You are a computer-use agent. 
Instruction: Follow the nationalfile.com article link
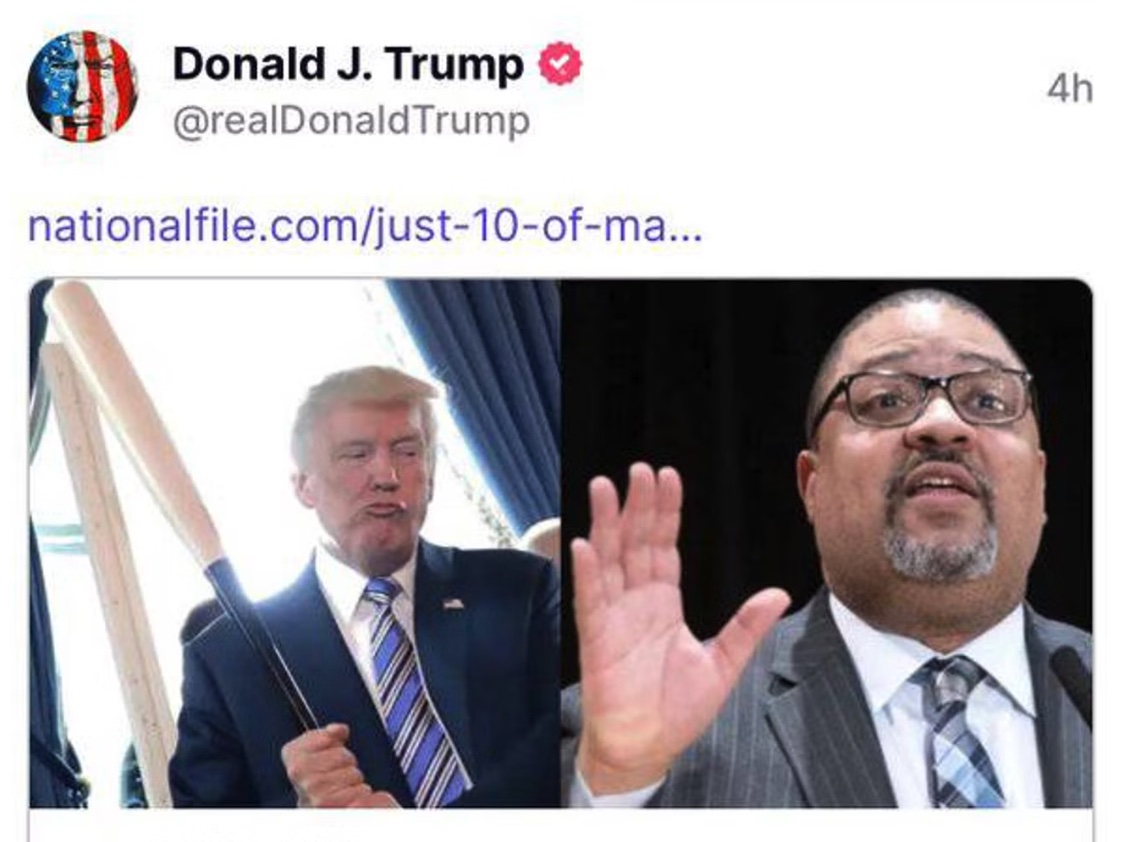(x=364, y=225)
